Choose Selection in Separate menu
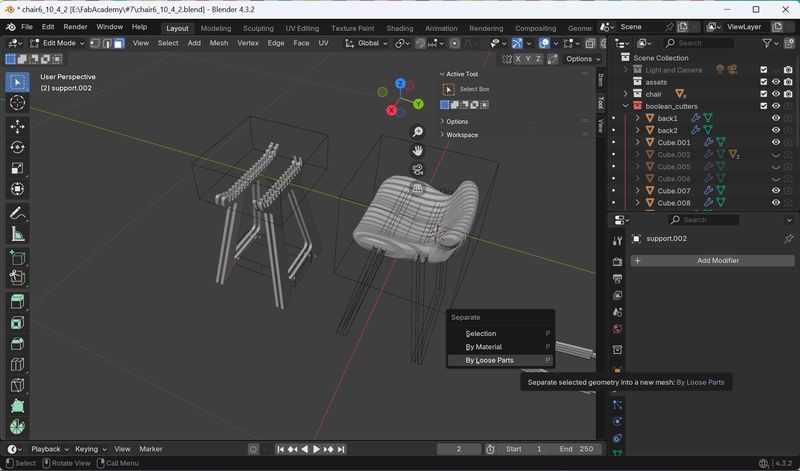This screenshot has width=800, height=471. coord(500,334)
